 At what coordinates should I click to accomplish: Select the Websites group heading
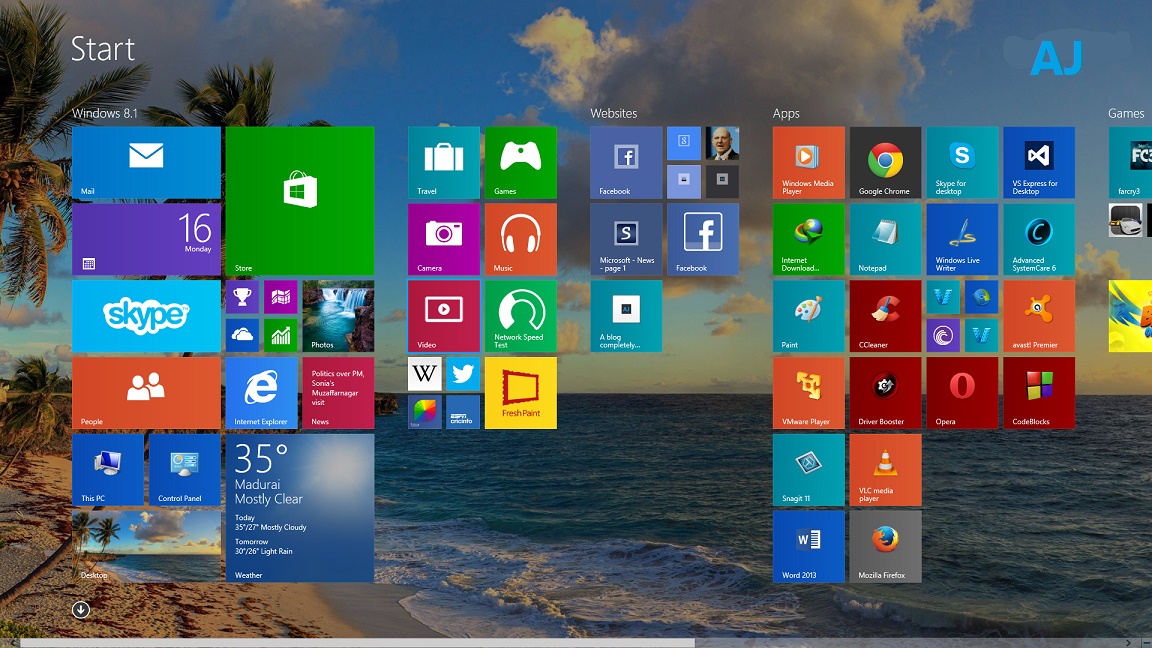click(613, 113)
